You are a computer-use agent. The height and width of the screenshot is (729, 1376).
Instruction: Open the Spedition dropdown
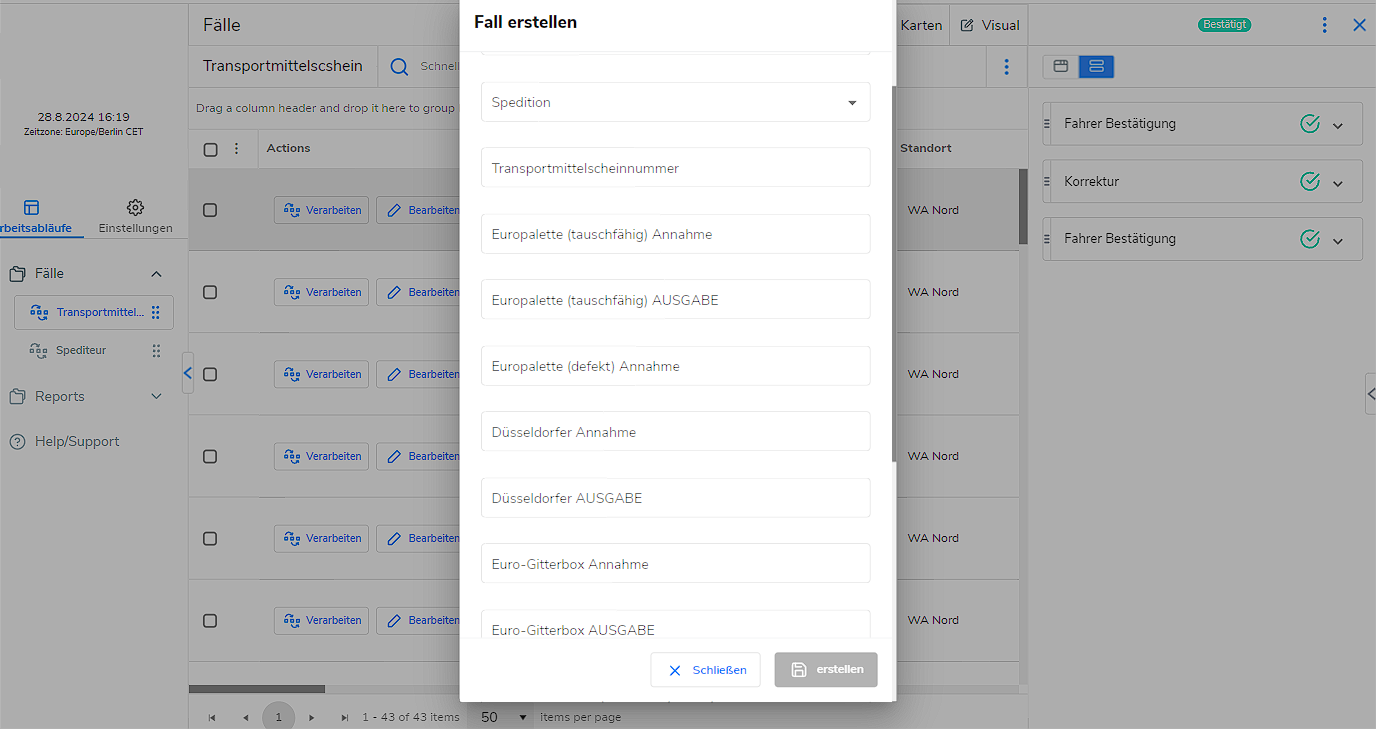point(675,102)
